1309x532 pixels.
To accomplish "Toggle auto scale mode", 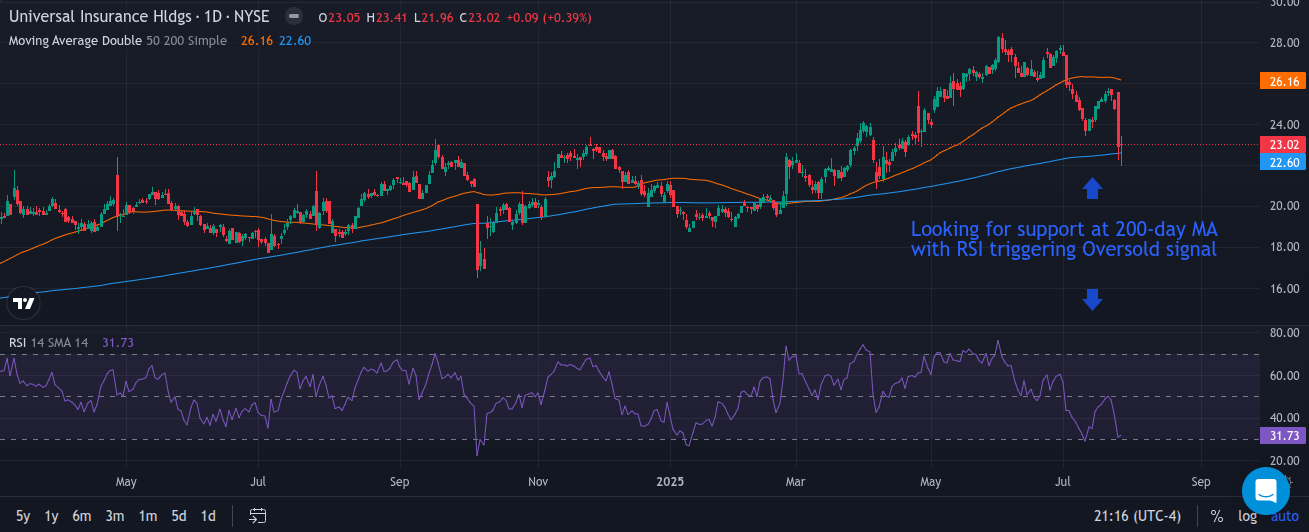I will [x=1283, y=516].
